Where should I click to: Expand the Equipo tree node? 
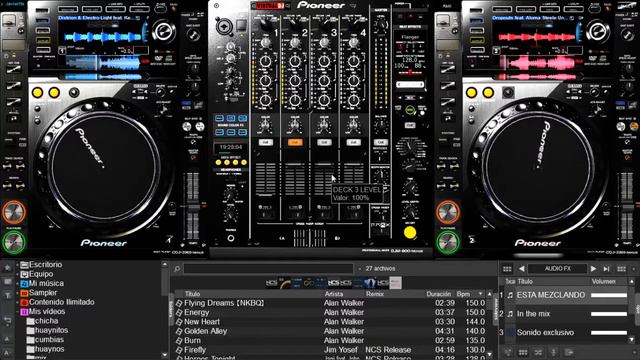click(18, 274)
